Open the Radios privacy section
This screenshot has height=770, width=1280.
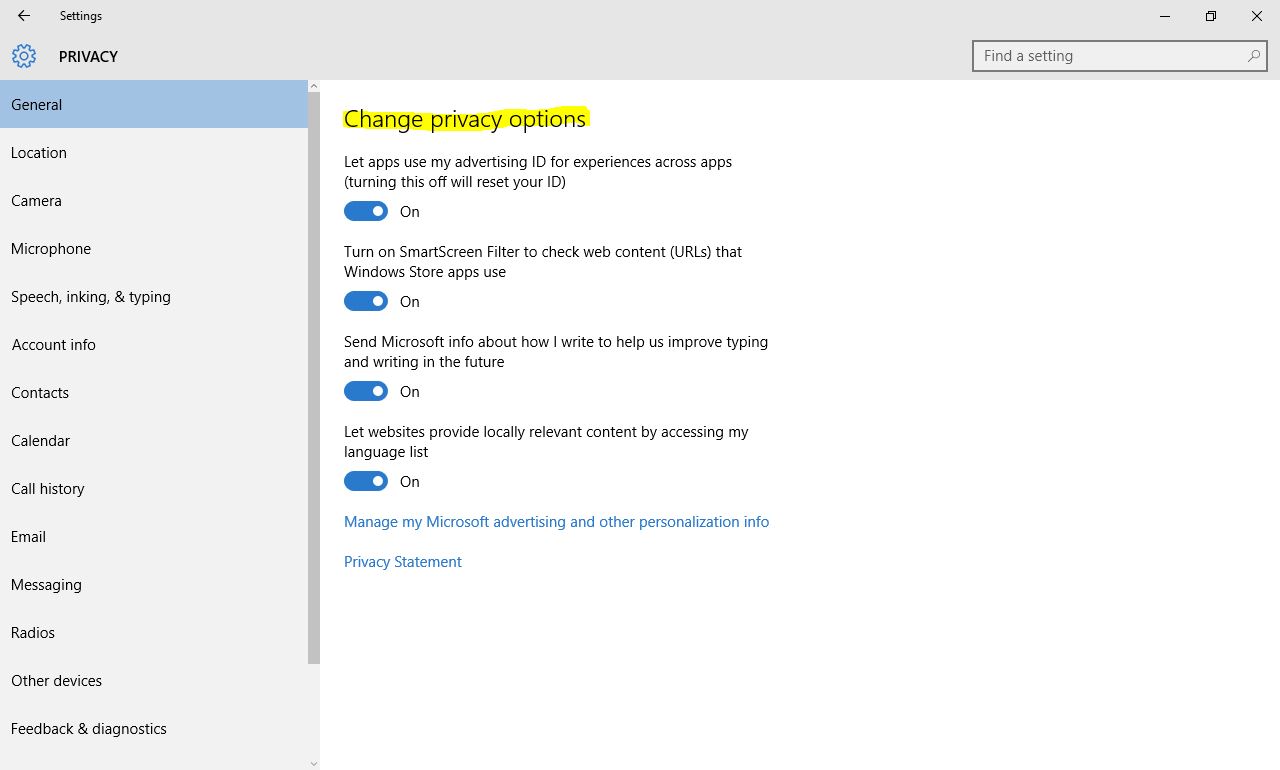coord(33,633)
